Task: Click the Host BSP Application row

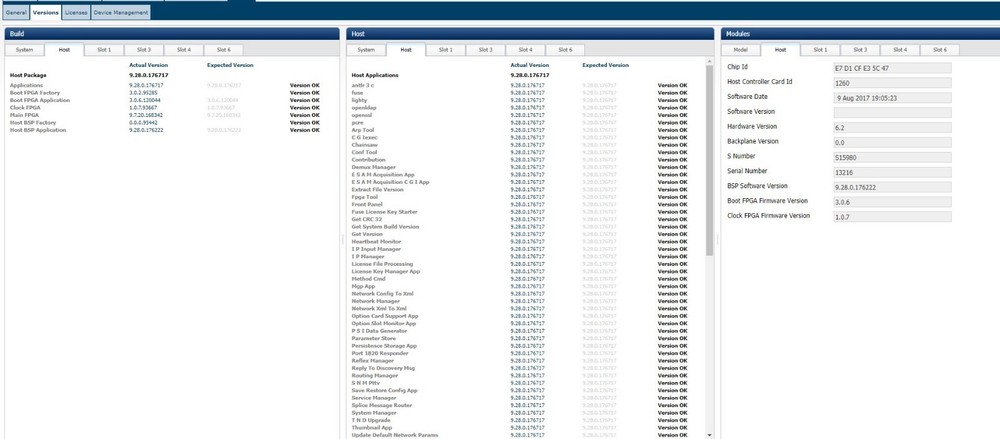Action: point(165,130)
